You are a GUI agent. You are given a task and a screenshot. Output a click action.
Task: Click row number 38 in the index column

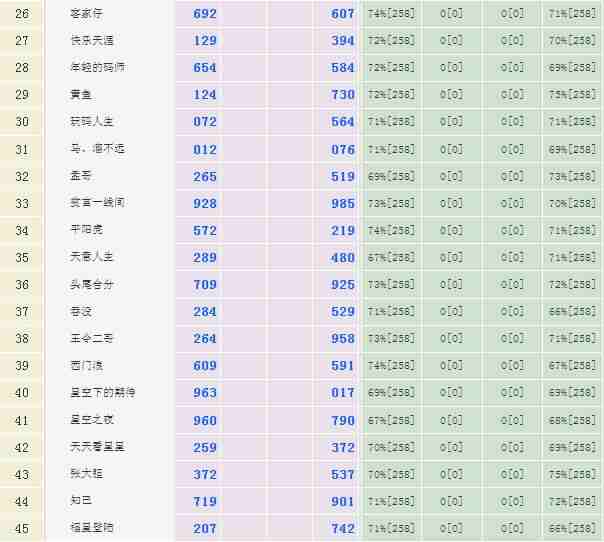[22, 339]
